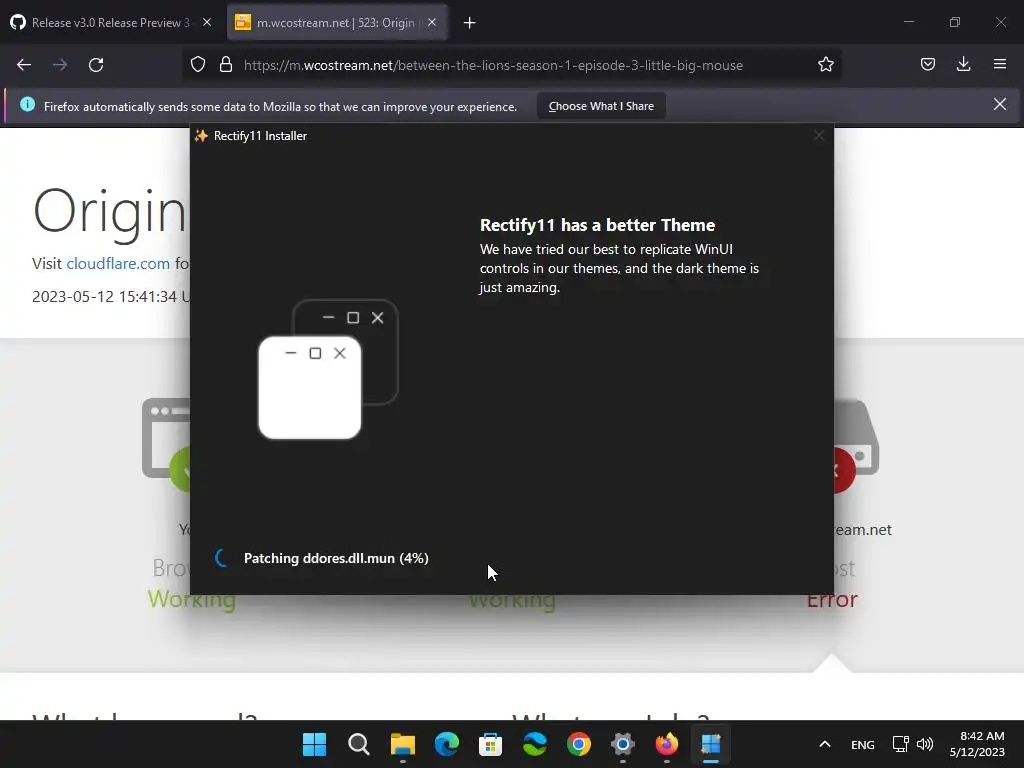Launch Google Chrome from taskbar
1024x768 pixels.
pos(579,744)
